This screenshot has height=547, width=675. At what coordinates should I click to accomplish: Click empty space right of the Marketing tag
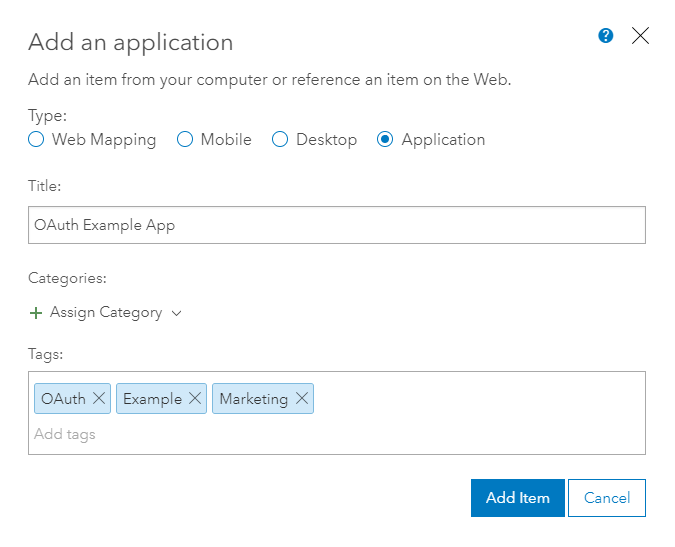point(480,399)
